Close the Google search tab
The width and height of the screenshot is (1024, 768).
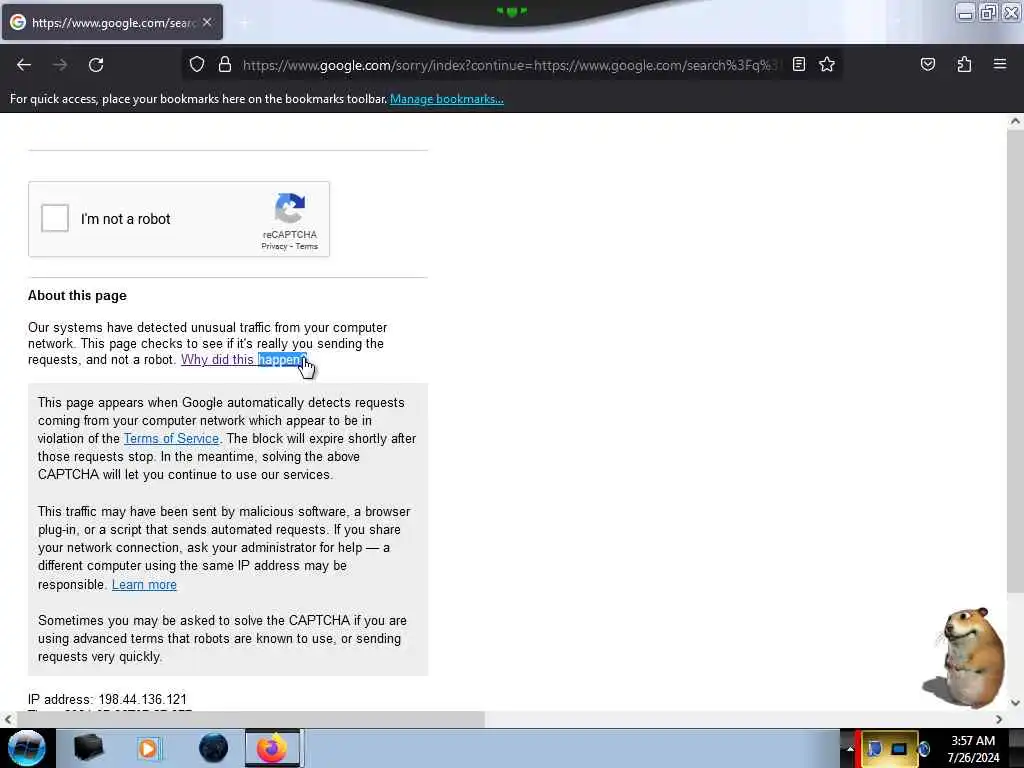coord(207,22)
